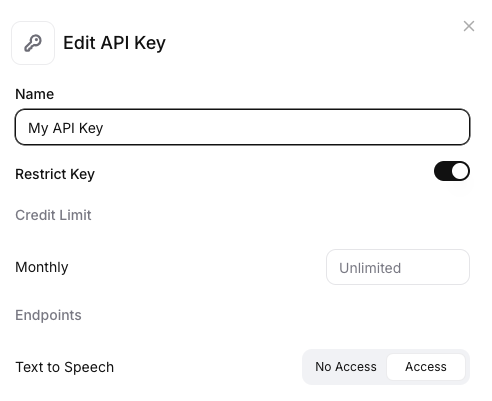Click the Endpoints section heading
The height and width of the screenshot is (401, 492).
pos(48,315)
